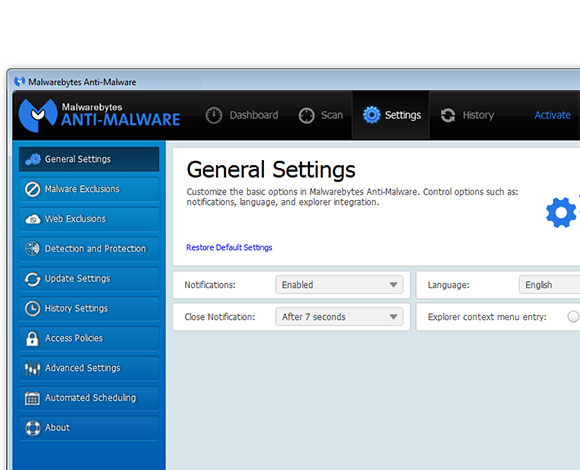Open the Settings tab

click(x=391, y=115)
